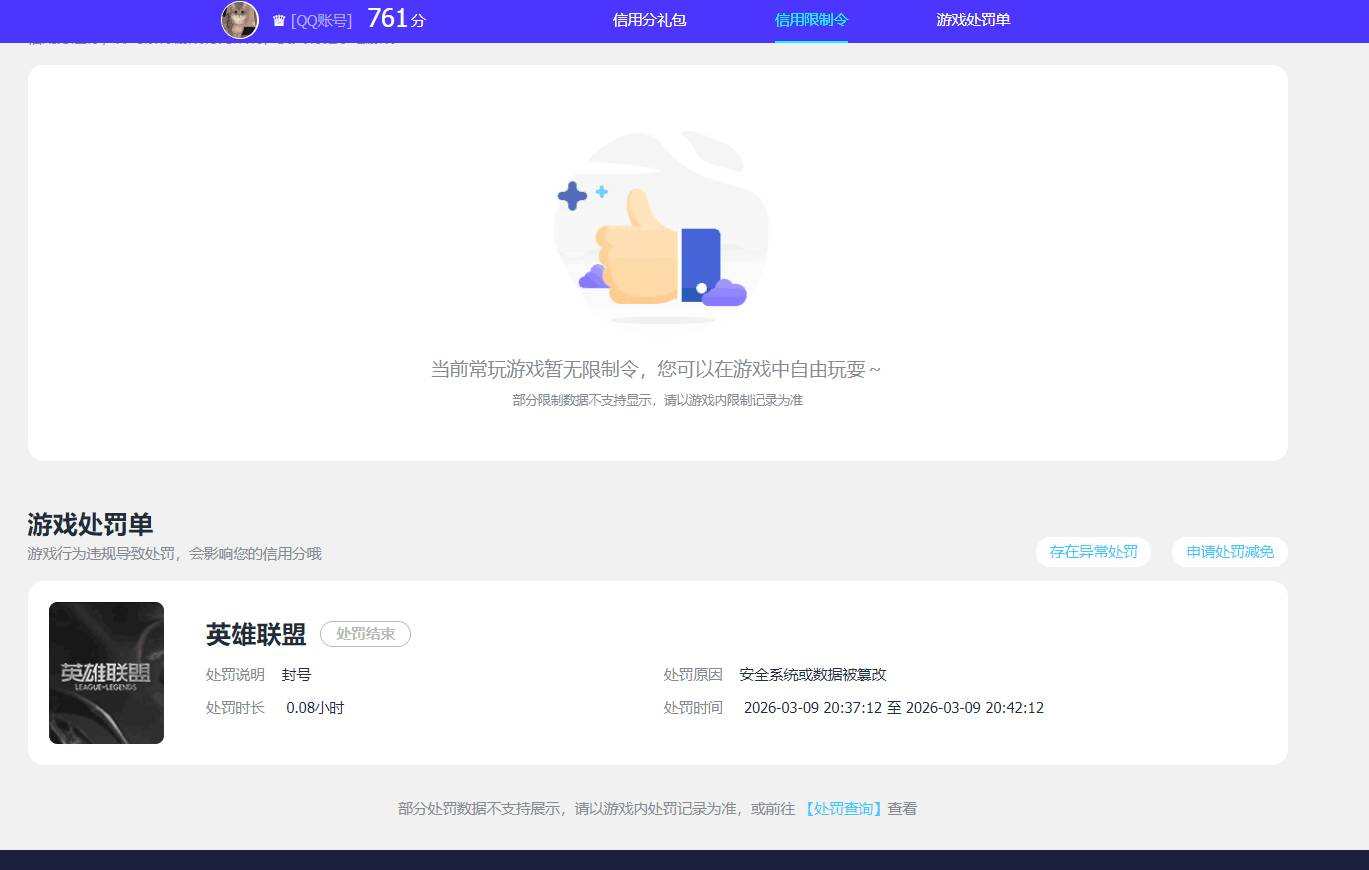Click the thumbs-up illustration
Image resolution: width=1369 pixels, height=870 pixels.
(661, 227)
